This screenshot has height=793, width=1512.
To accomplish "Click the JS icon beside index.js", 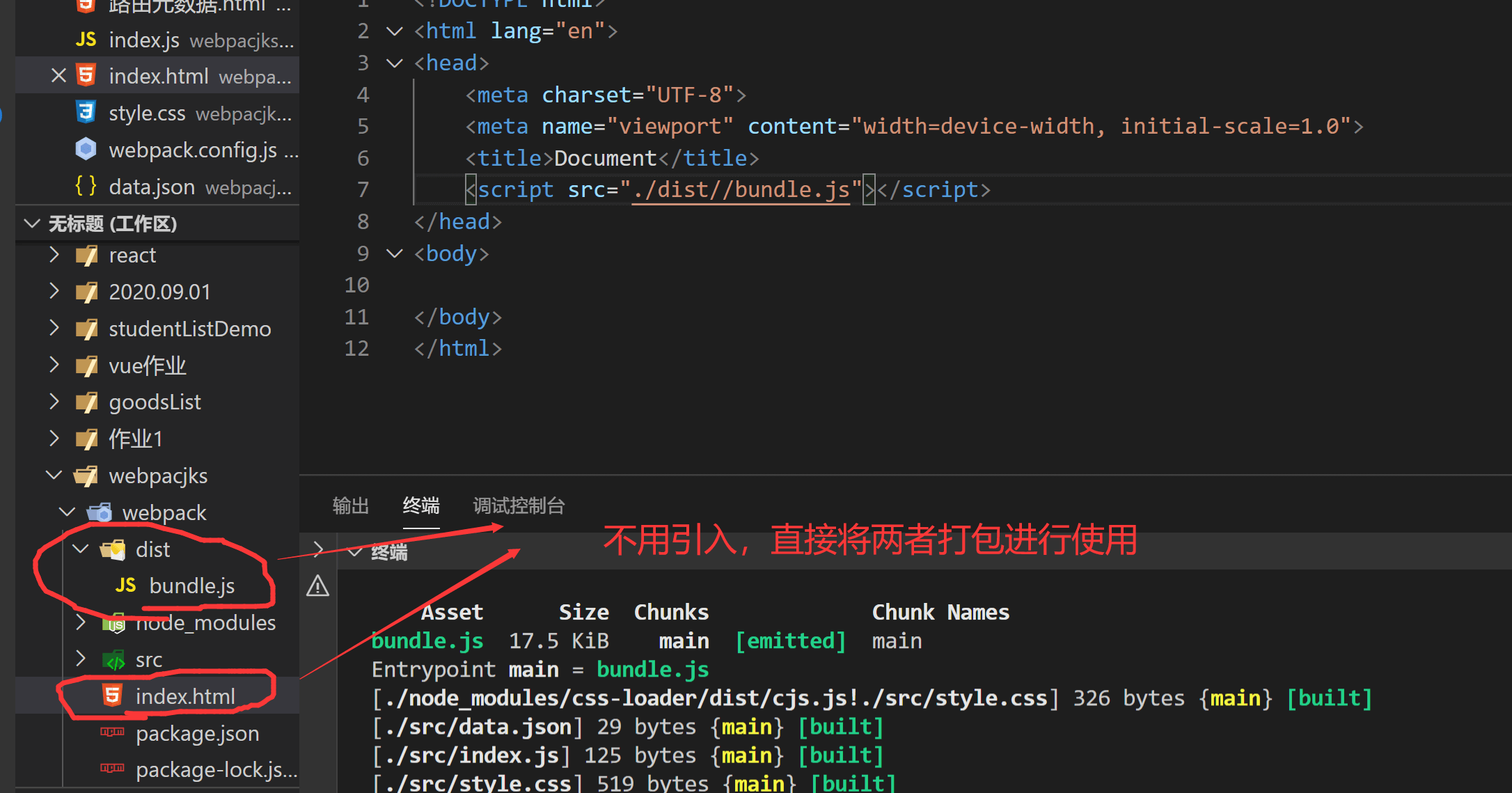I will 86,40.
